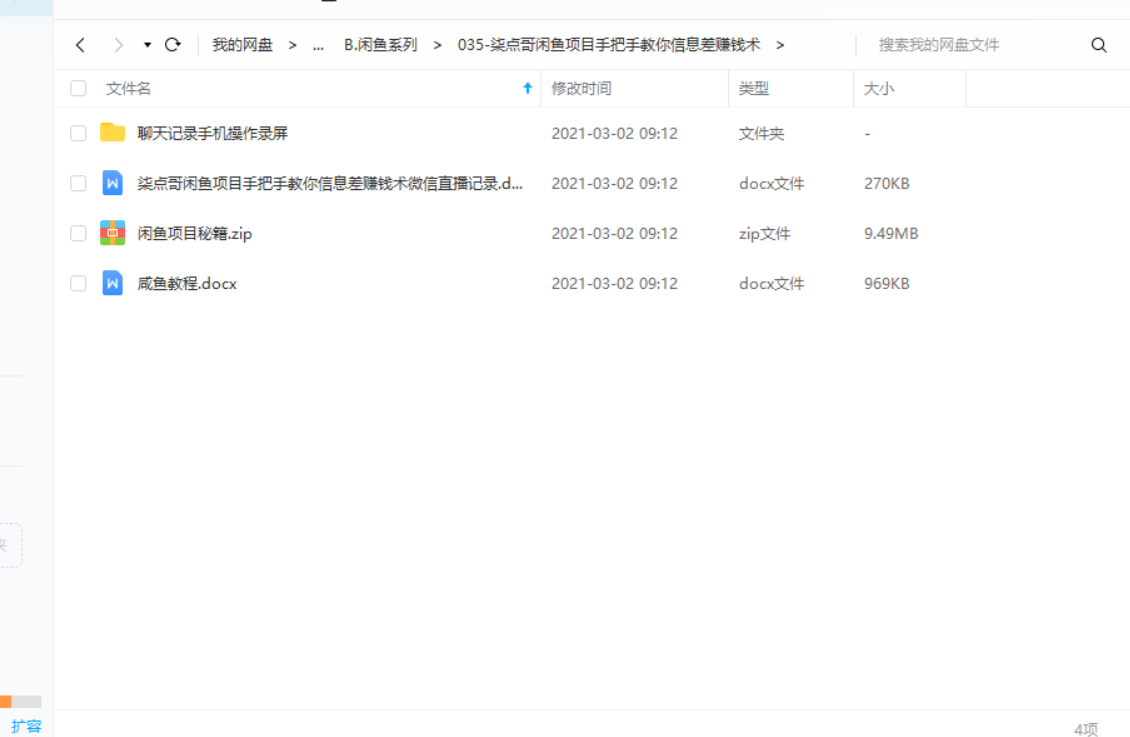The image size is (1130, 737).
Task: Select the 咸鱼教程.docx document icon
Action: coord(112,283)
